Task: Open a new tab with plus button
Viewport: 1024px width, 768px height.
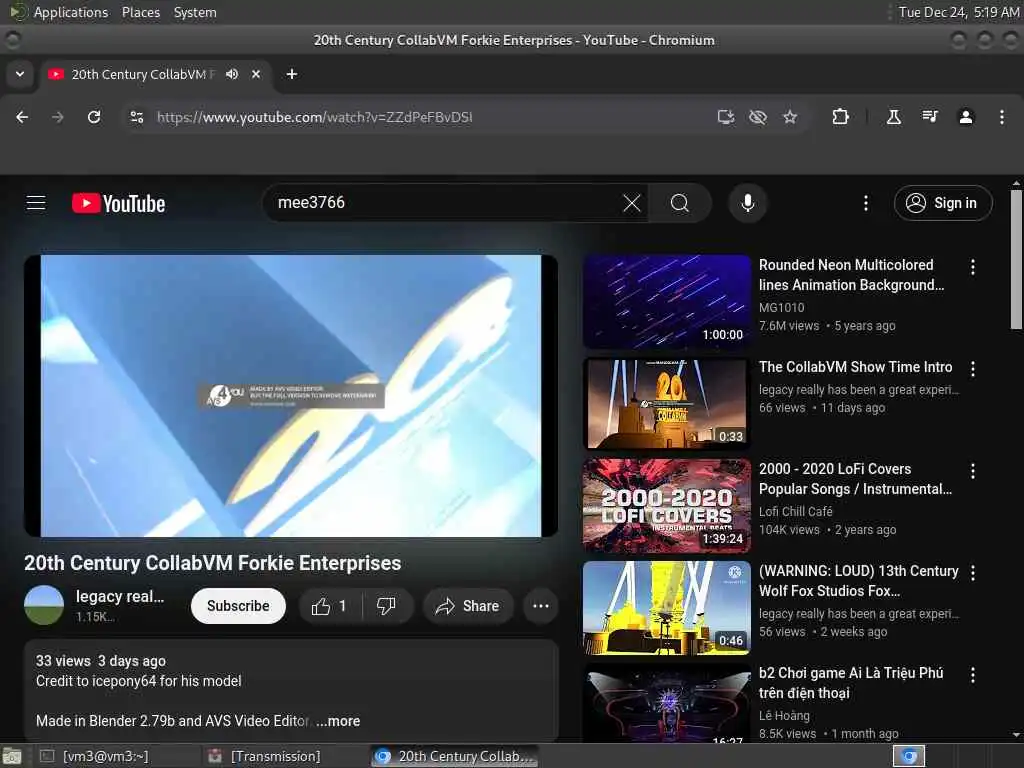Action: (x=292, y=74)
